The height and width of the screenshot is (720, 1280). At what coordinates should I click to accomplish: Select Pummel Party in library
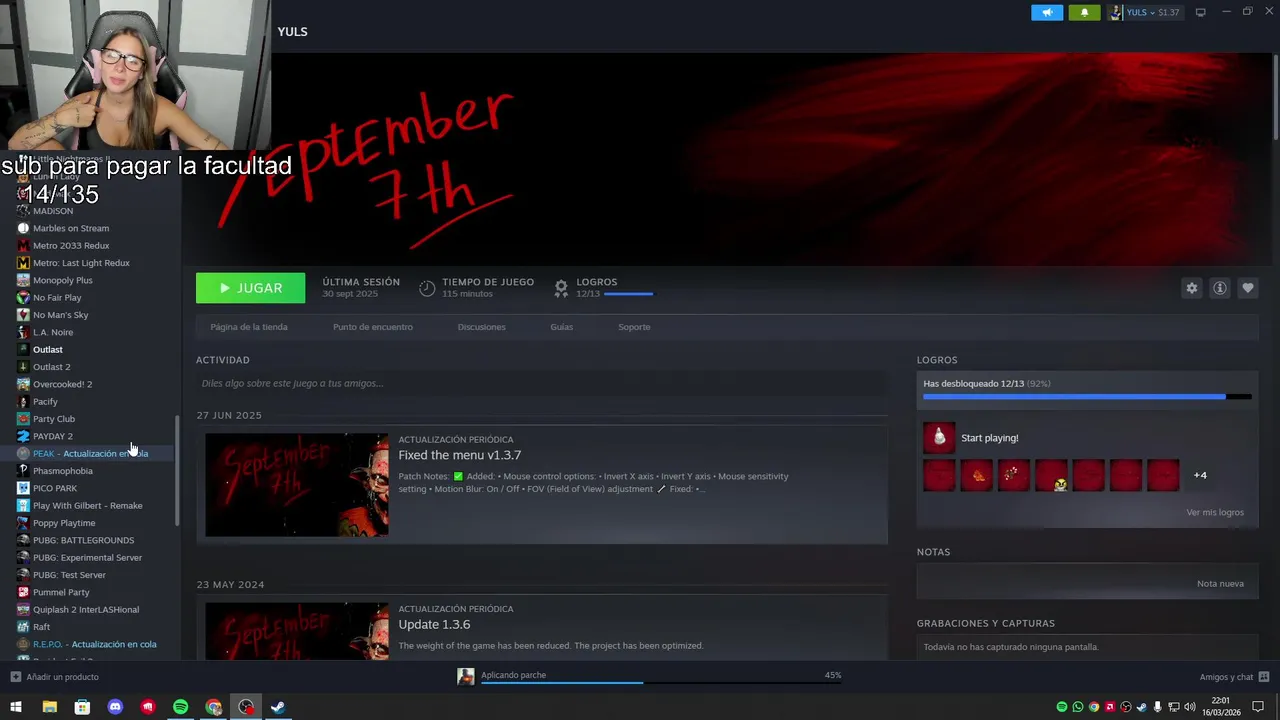[x=61, y=592]
